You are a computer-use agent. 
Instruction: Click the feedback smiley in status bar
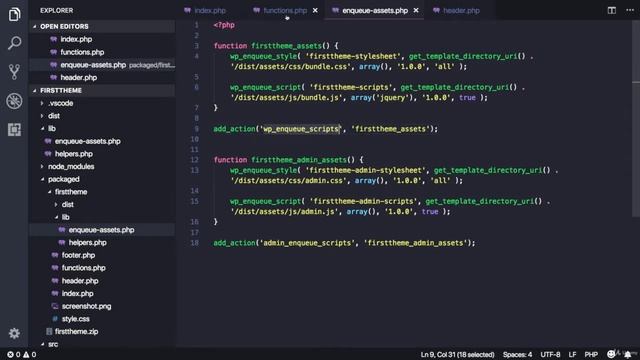coord(611,354)
